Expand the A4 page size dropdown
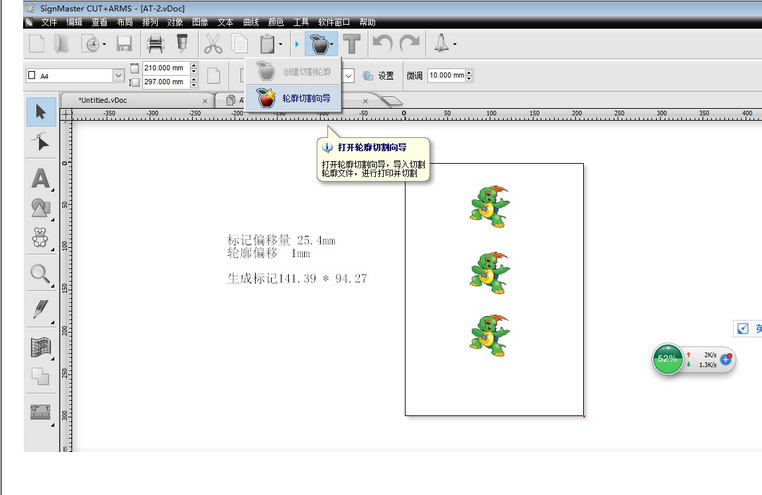The height and width of the screenshot is (495, 762). tap(120, 75)
